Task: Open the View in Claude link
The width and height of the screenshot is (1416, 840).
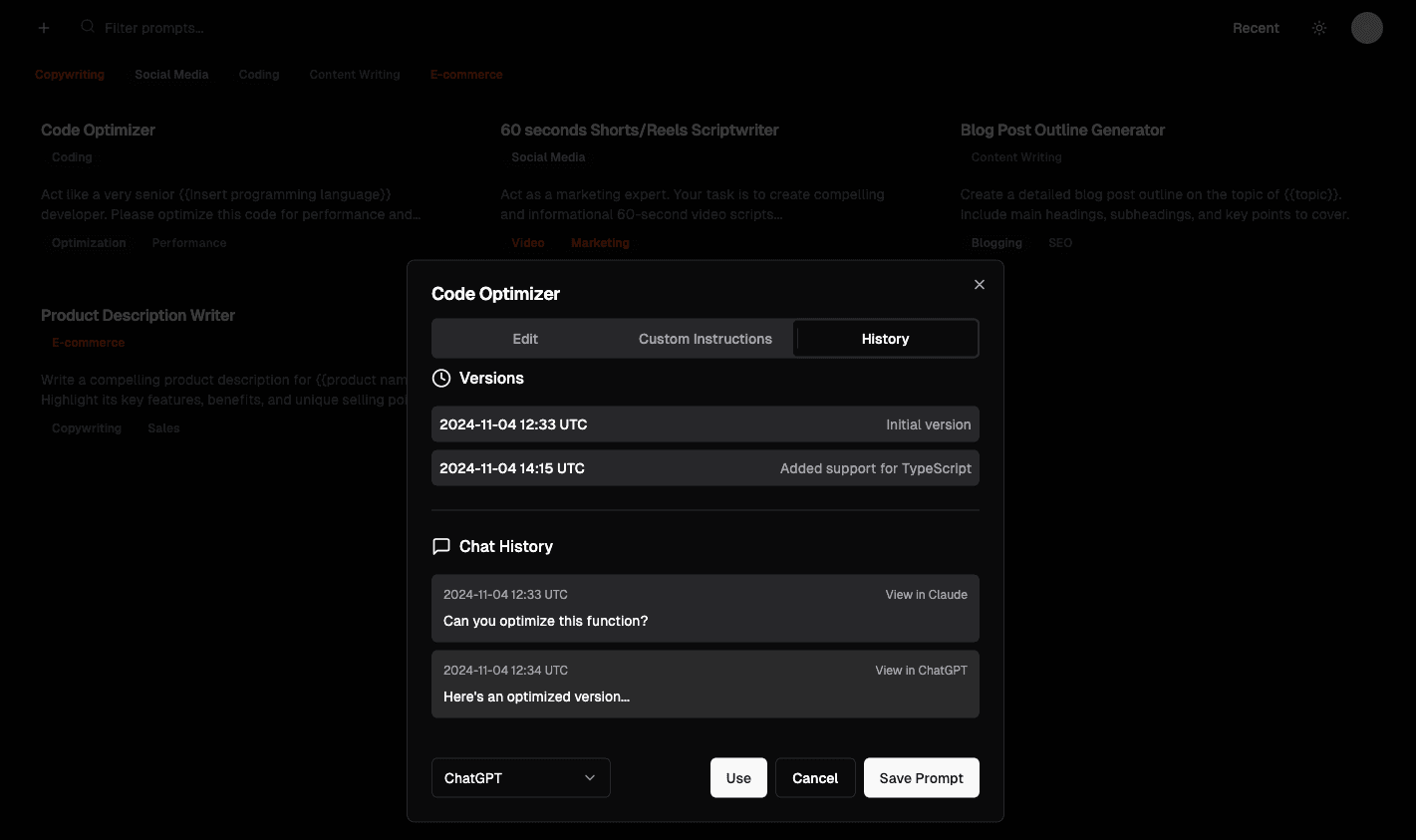Action: pyautogui.click(x=926, y=595)
